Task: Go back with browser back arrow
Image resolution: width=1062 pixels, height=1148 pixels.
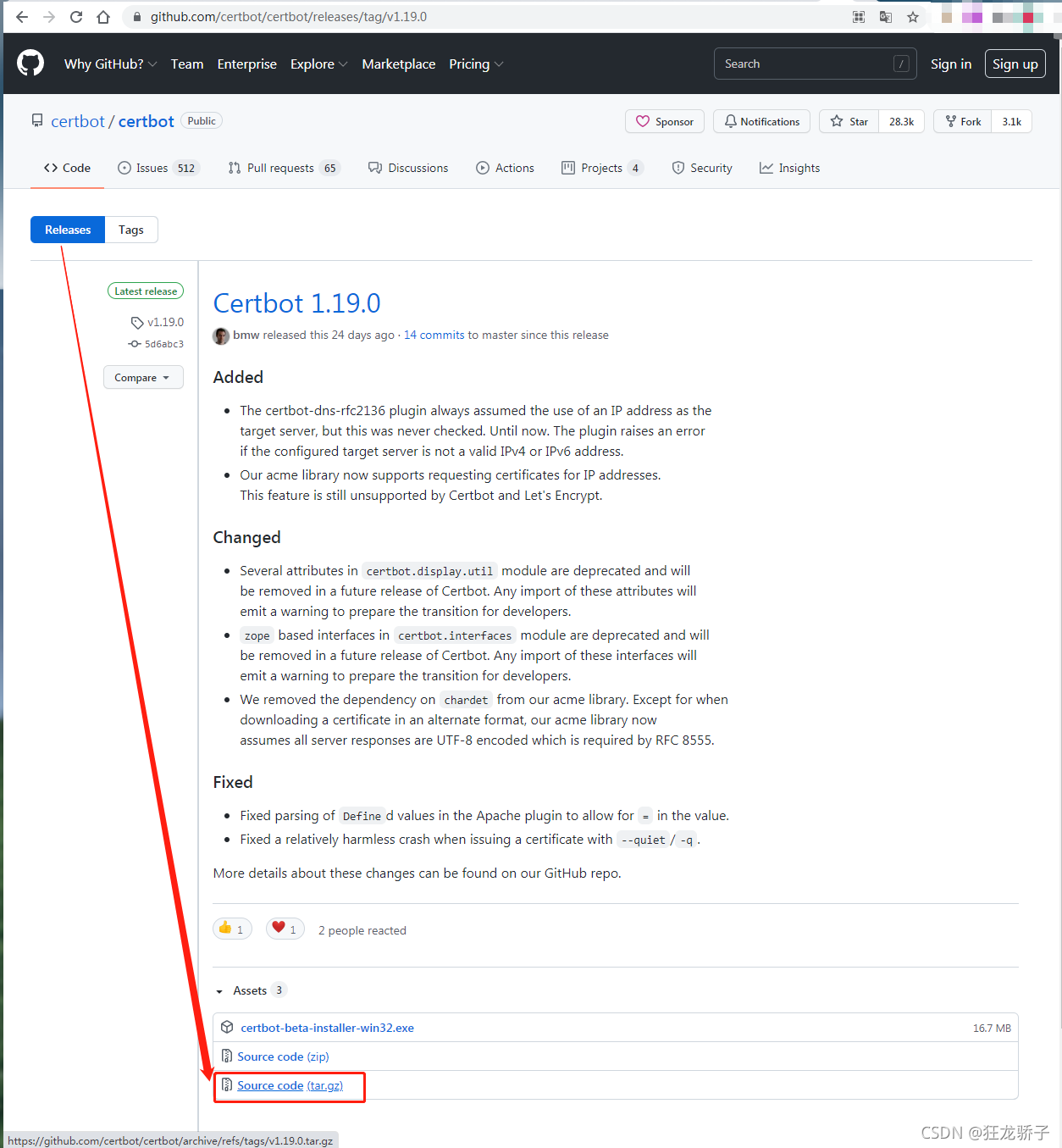Action: coord(22,17)
